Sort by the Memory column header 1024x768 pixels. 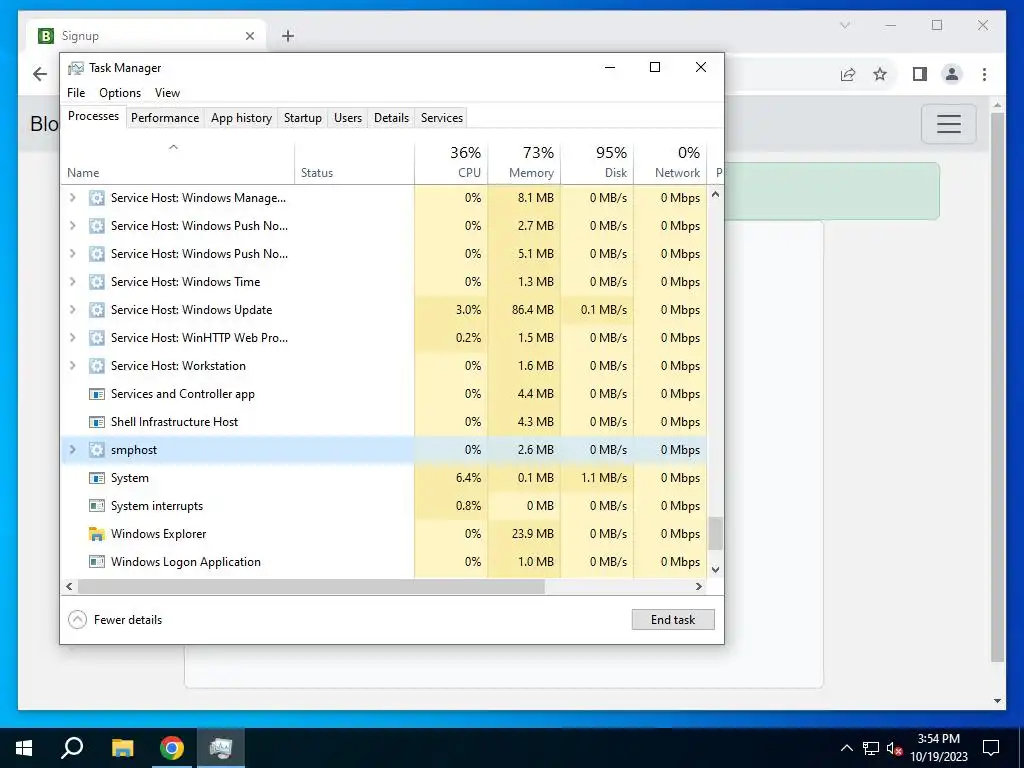524,163
